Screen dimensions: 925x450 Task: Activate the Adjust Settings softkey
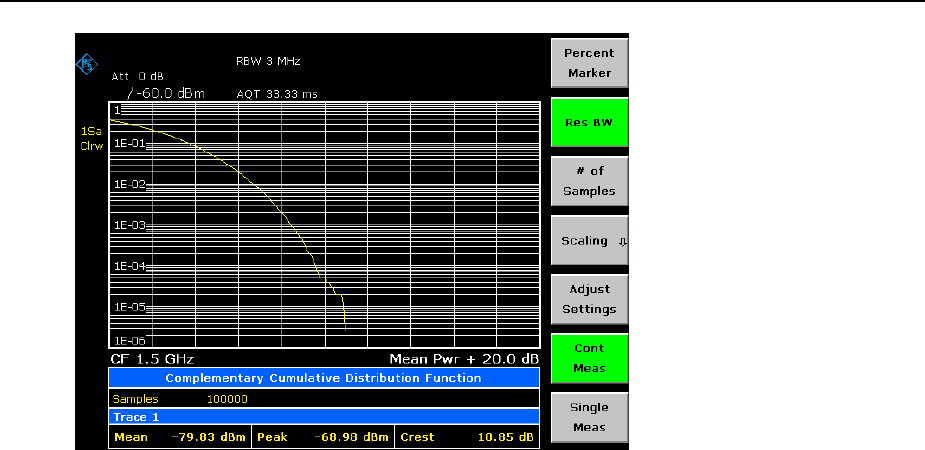(589, 299)
